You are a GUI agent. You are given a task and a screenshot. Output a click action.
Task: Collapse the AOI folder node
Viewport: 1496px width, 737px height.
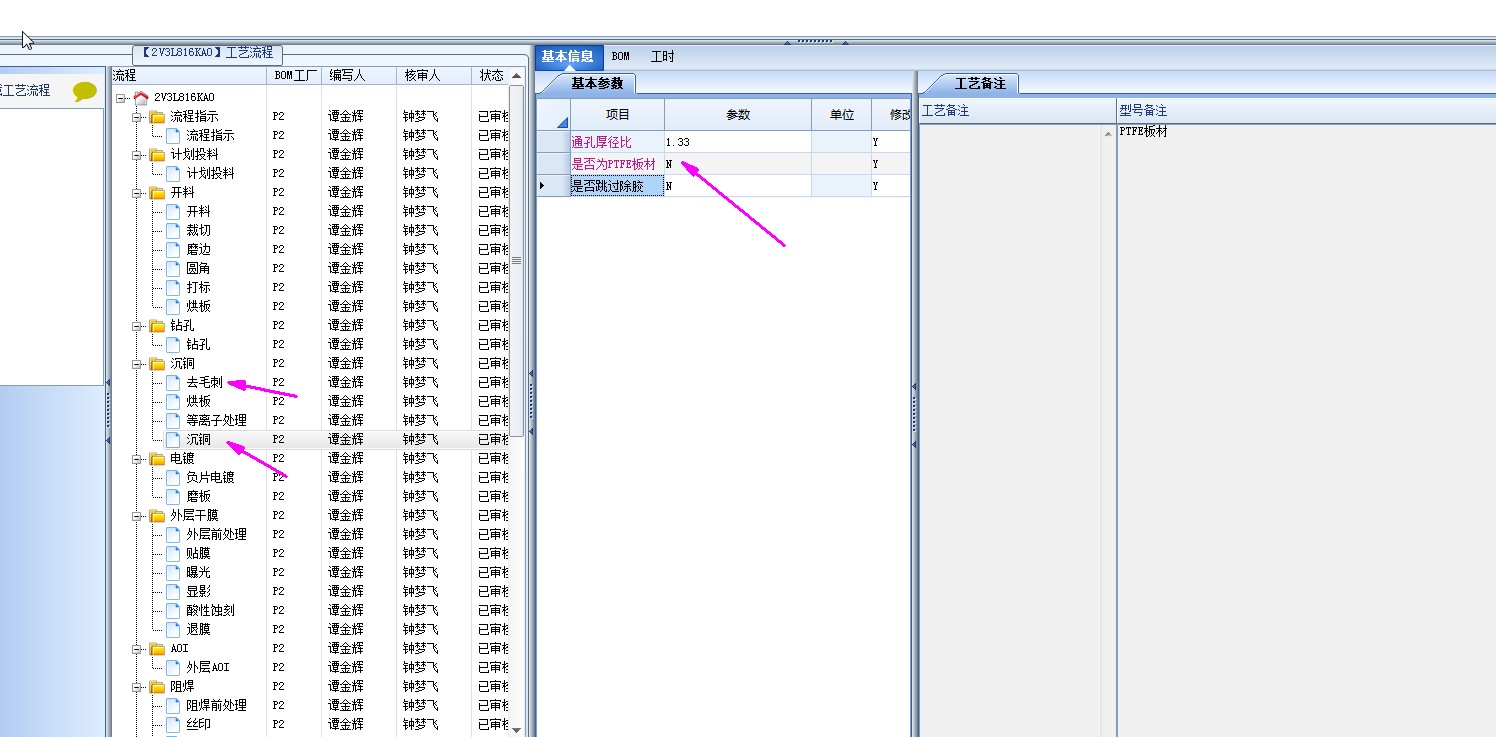137,648
